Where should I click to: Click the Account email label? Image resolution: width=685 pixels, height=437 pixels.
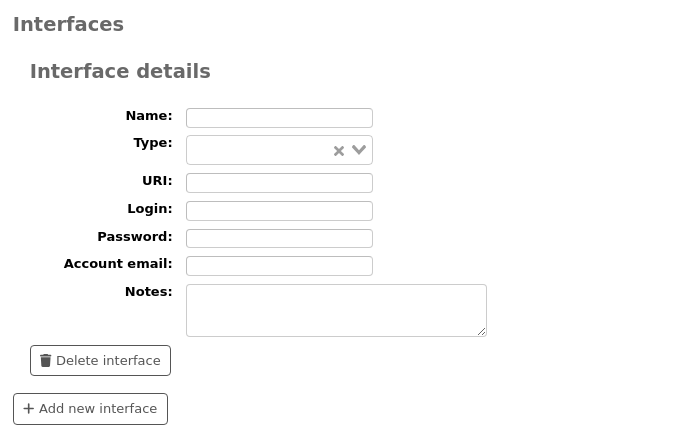coord(118,264)
